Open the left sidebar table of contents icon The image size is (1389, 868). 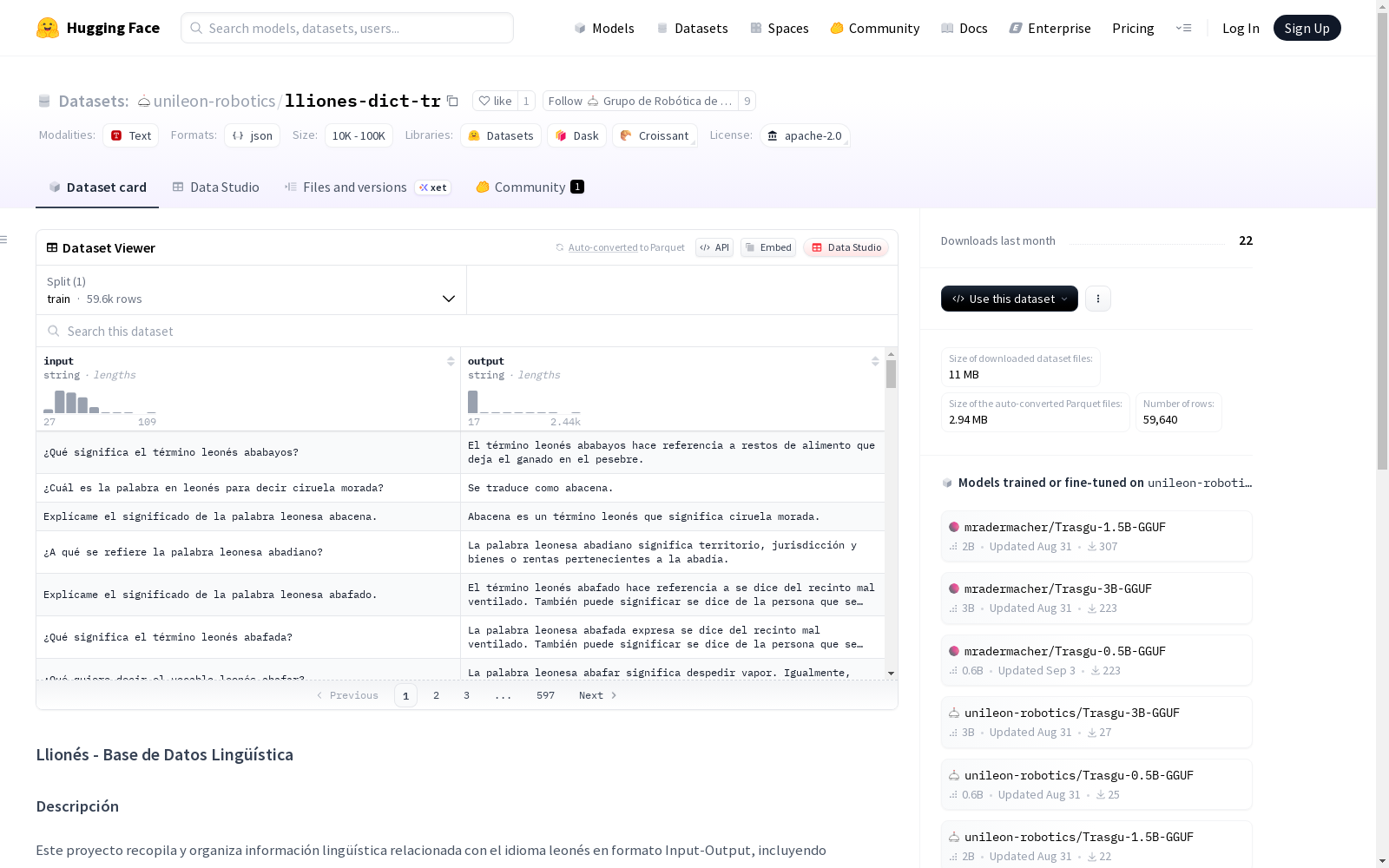pos(4,240)
